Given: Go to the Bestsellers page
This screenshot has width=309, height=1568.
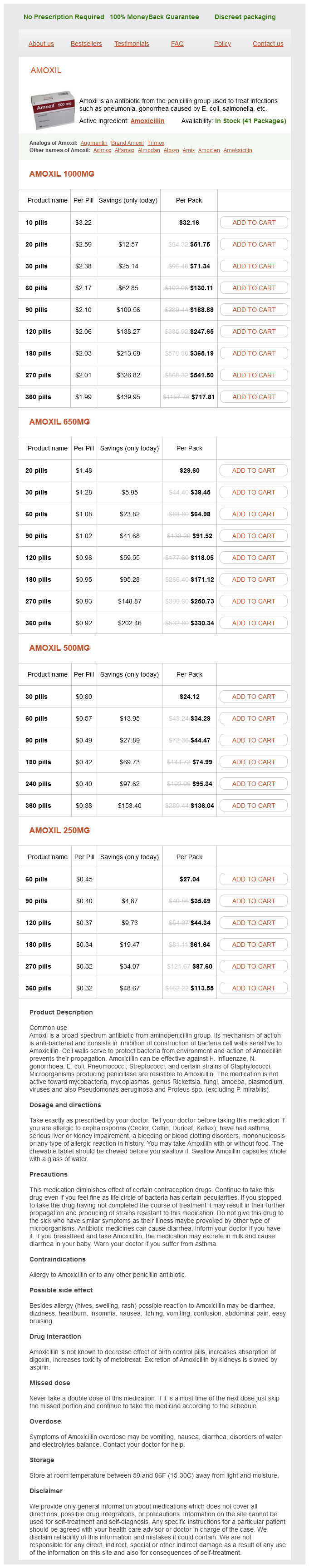Looking at the screenshot, I should (86, 44).
